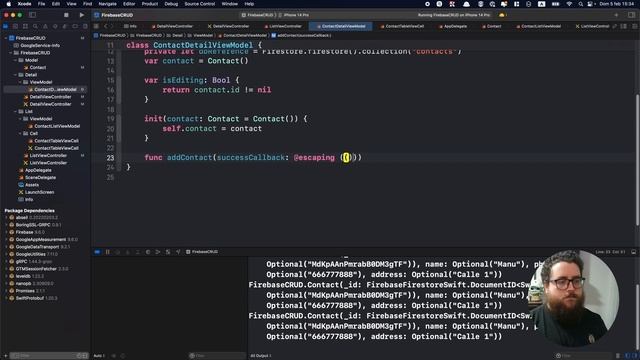Hide the debug area with the bottom-right button

633,252
